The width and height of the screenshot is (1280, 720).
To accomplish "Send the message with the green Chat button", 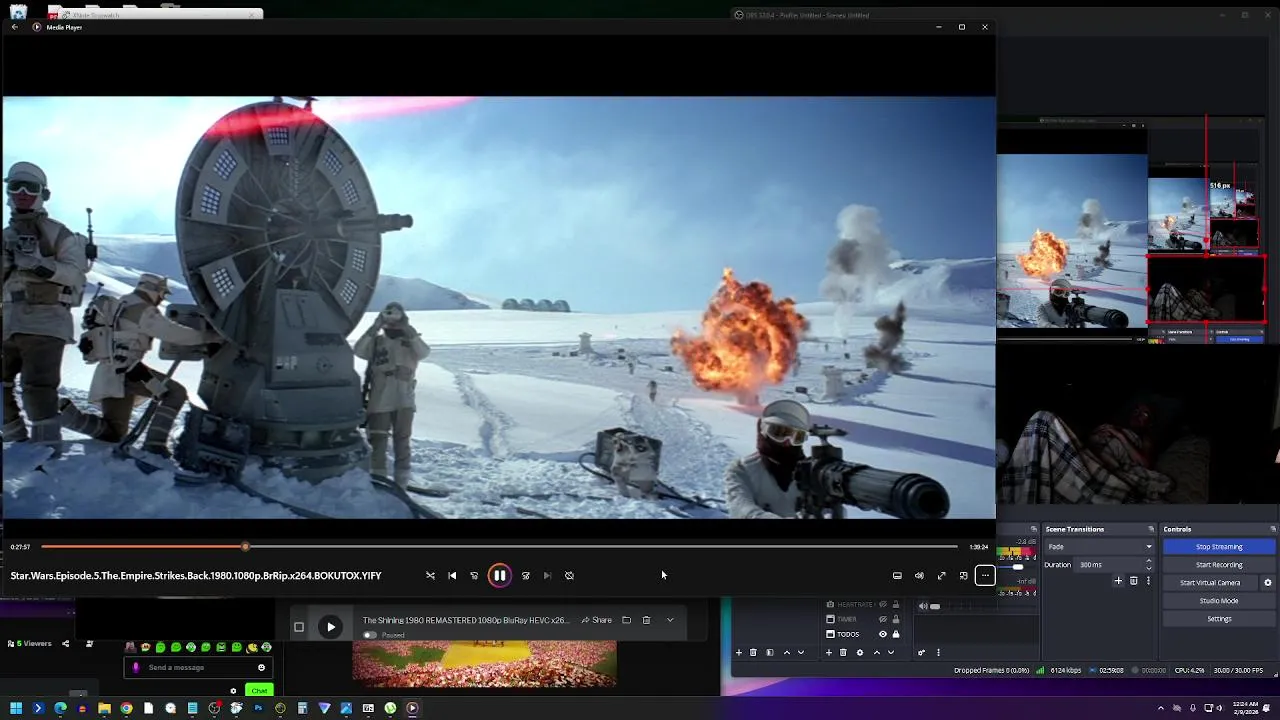I will (x=259, y=691).
